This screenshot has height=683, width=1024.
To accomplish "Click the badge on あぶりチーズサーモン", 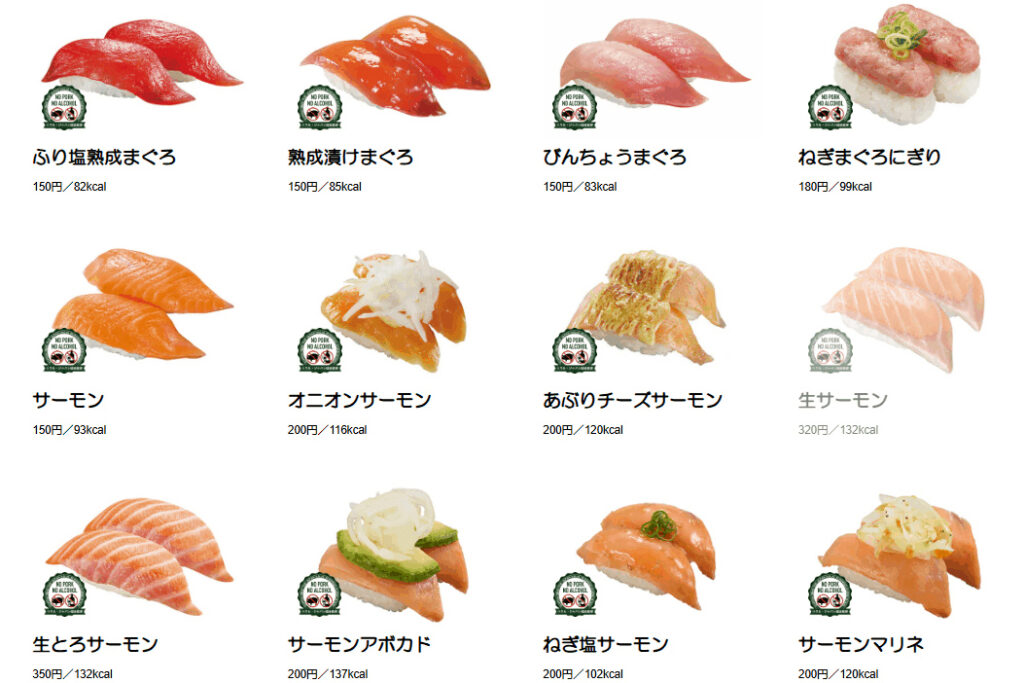I will pyautogui.click(x=575, y=351).
